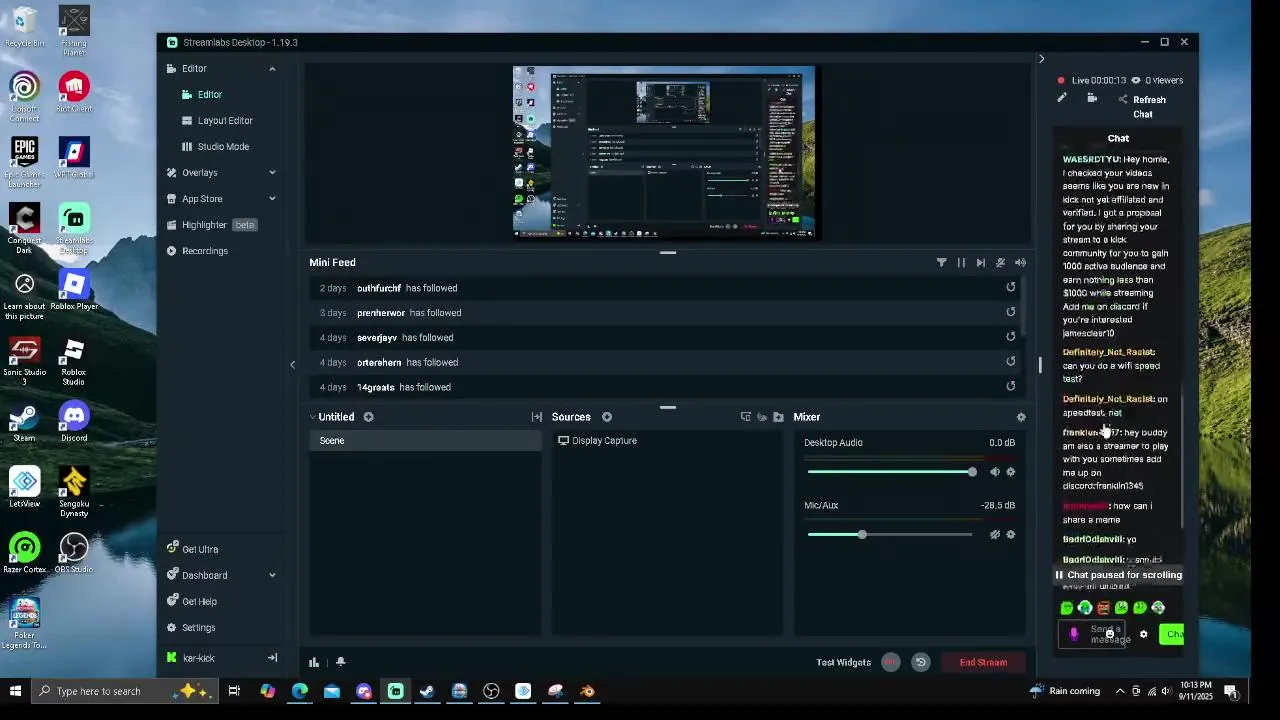Open the Layout Editor
1280x720 pixels.
click(225, 121)
